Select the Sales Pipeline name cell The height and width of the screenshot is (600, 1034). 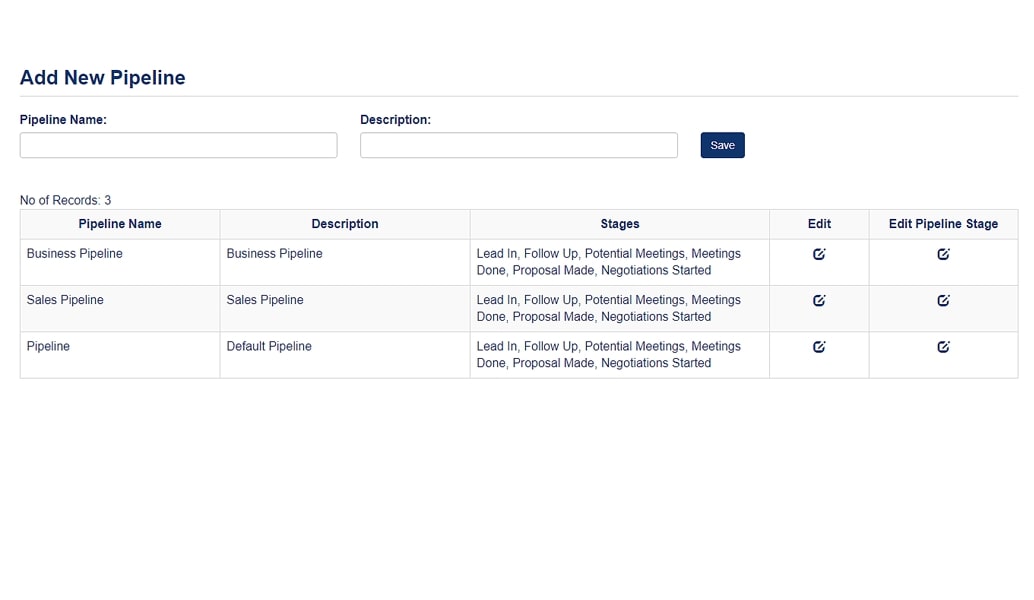click(65, 300)
